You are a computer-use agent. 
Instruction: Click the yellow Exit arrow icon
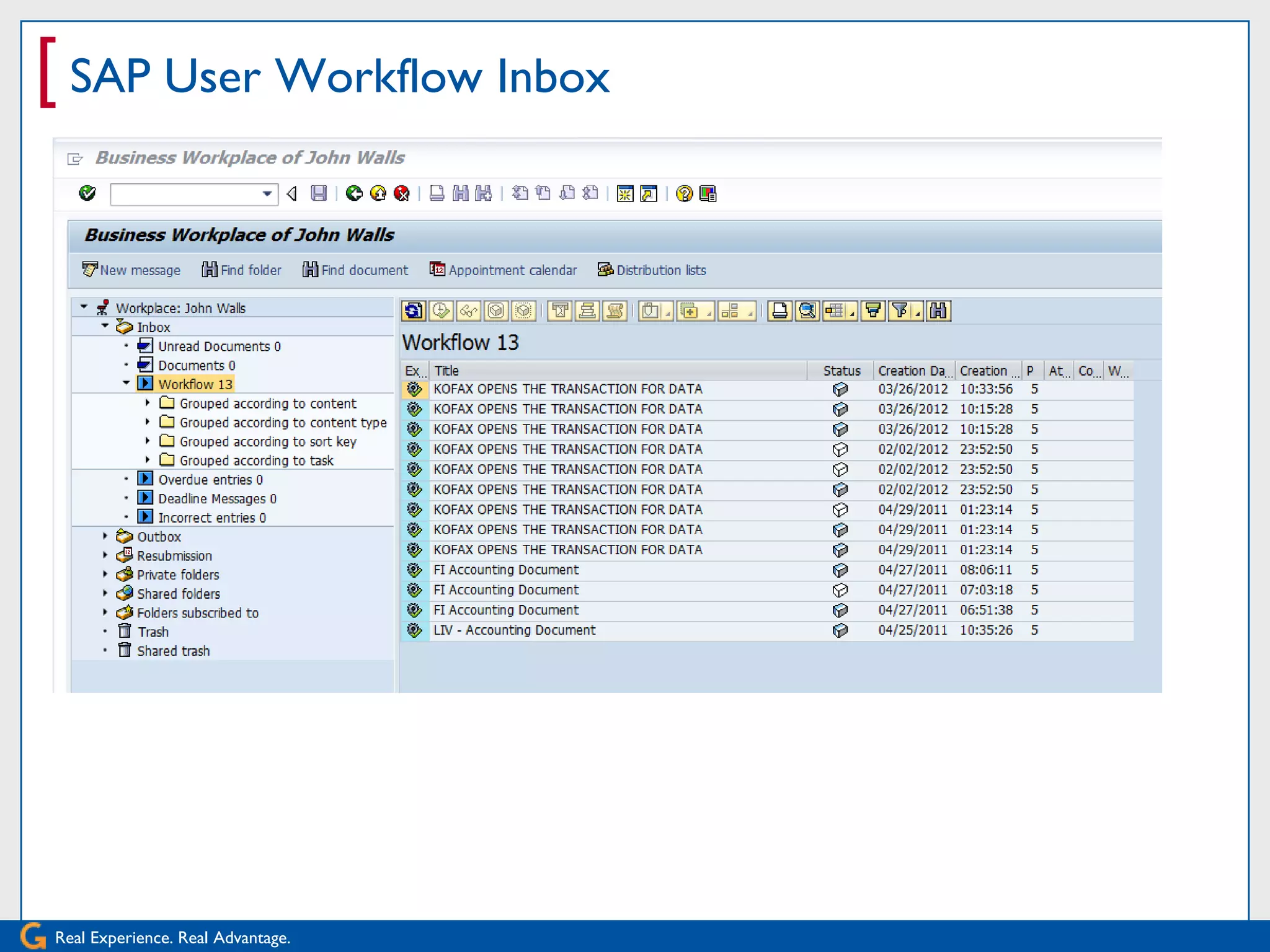click(x=378, y=193)
